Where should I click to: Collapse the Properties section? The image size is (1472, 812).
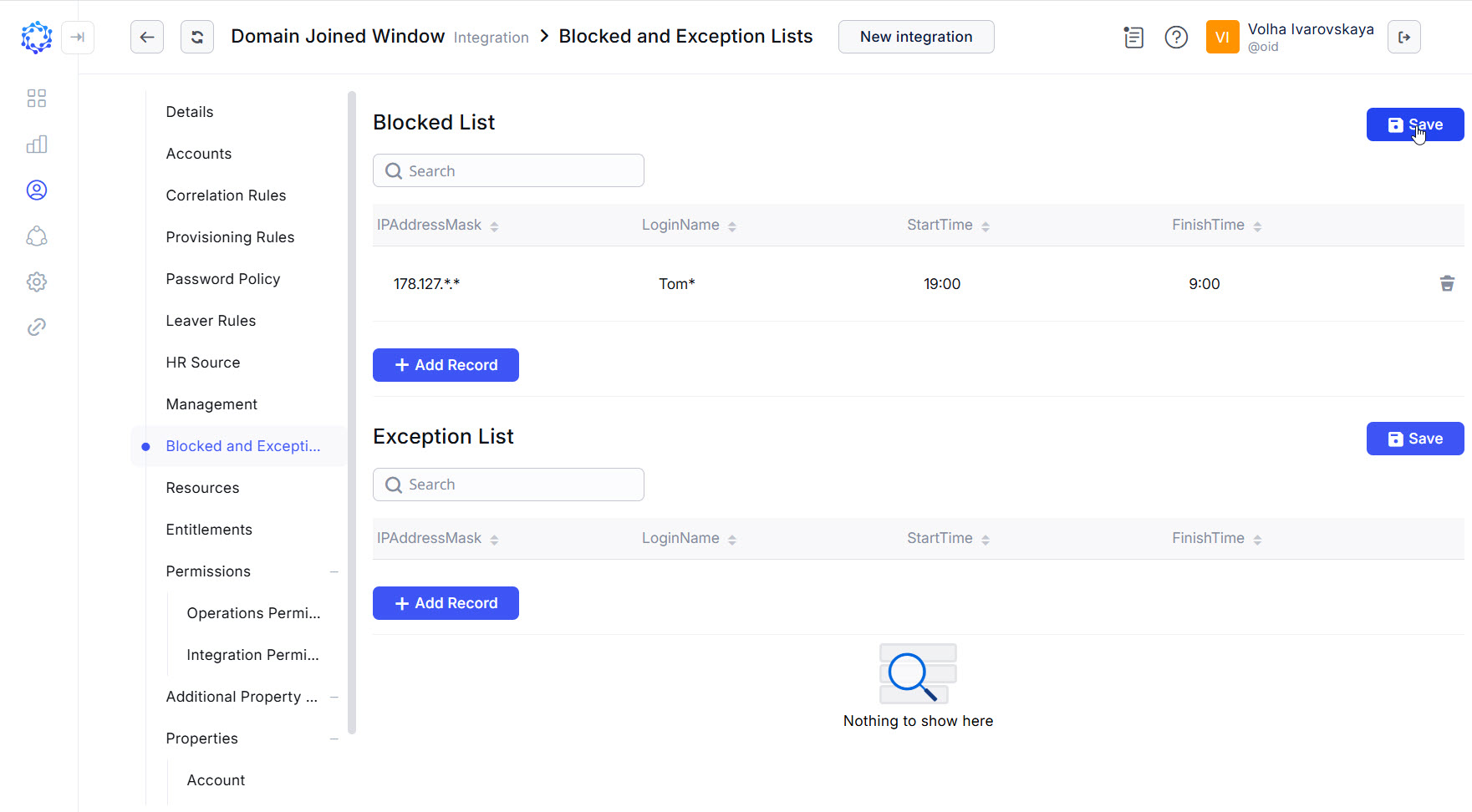click(x=334, y=738)
